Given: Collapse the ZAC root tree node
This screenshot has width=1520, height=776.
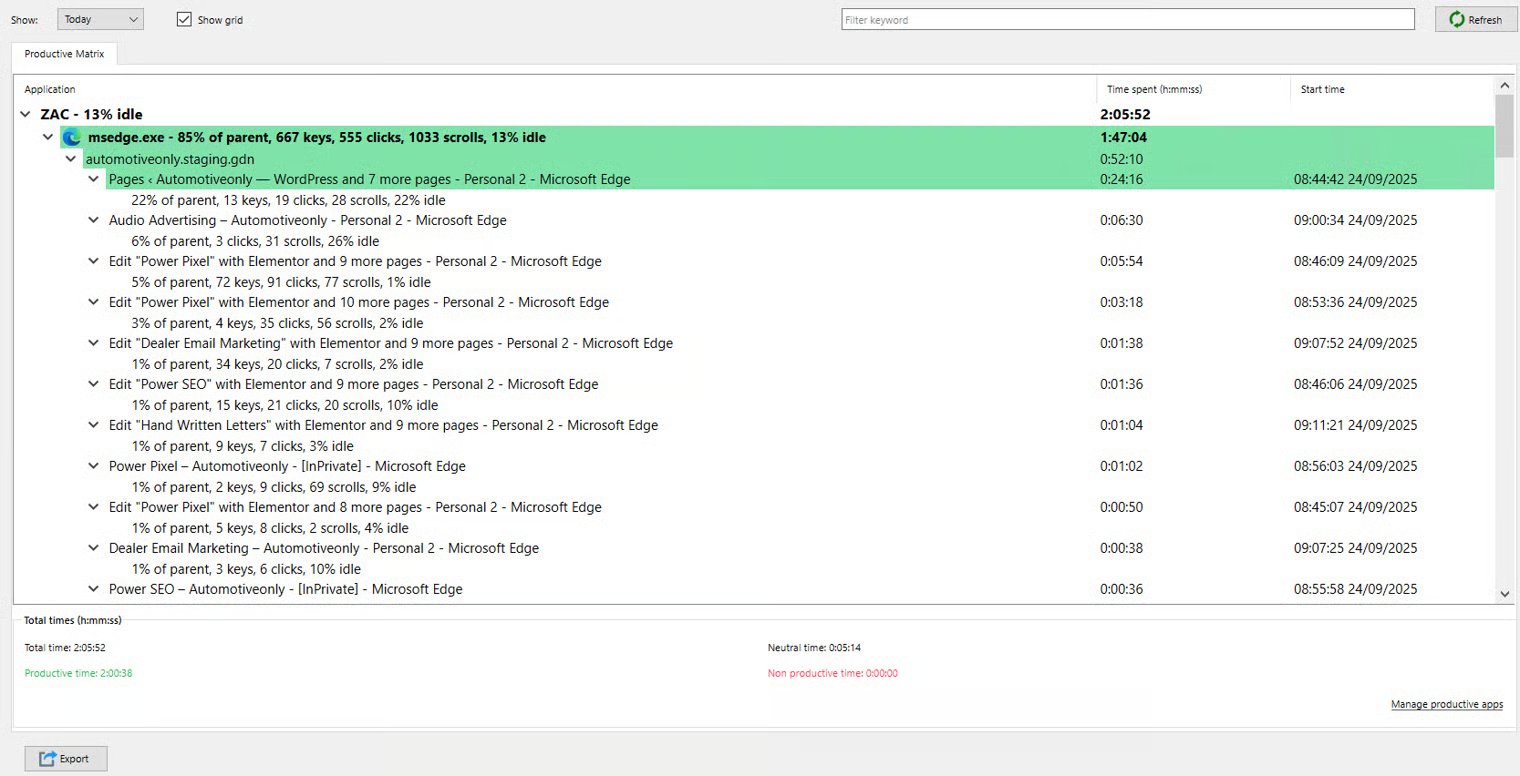Looking at the screenshot, I should click(x=25, y=115).
